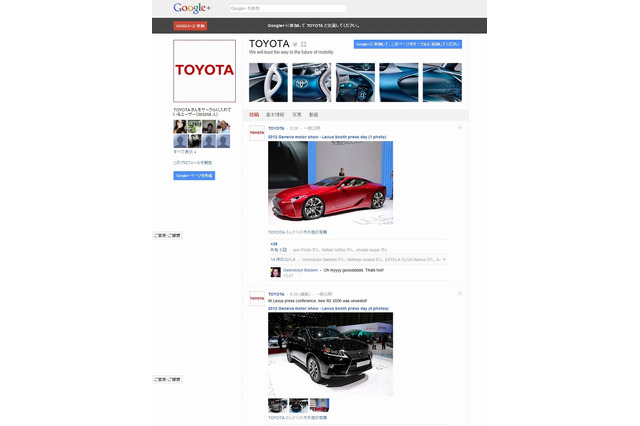Screen dimensions: 640x426
Task: Click last silhouette avatar in bottom row
Action: click(x=223, y=141)
